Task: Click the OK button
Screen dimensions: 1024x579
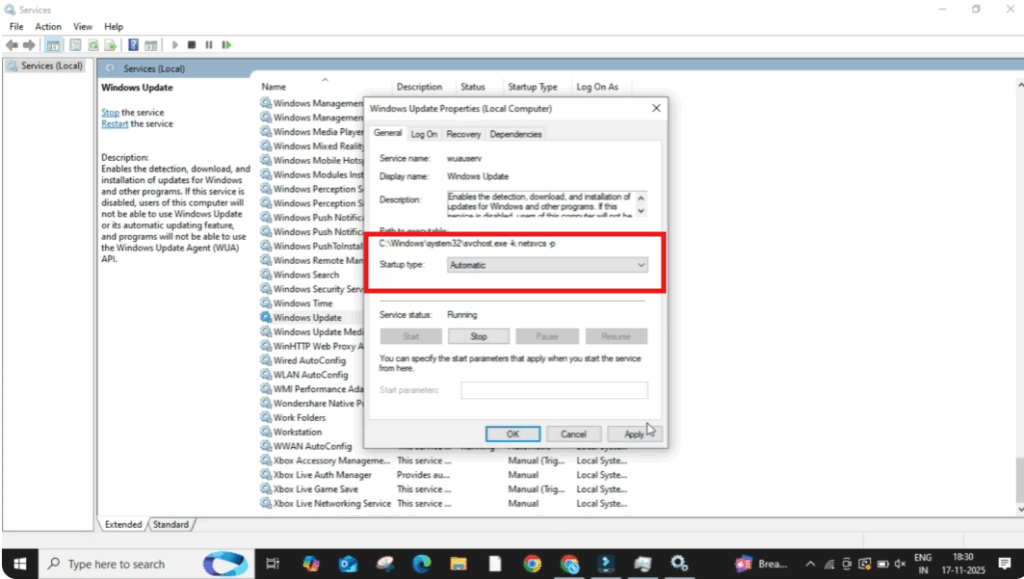Action: click(512, 434)
